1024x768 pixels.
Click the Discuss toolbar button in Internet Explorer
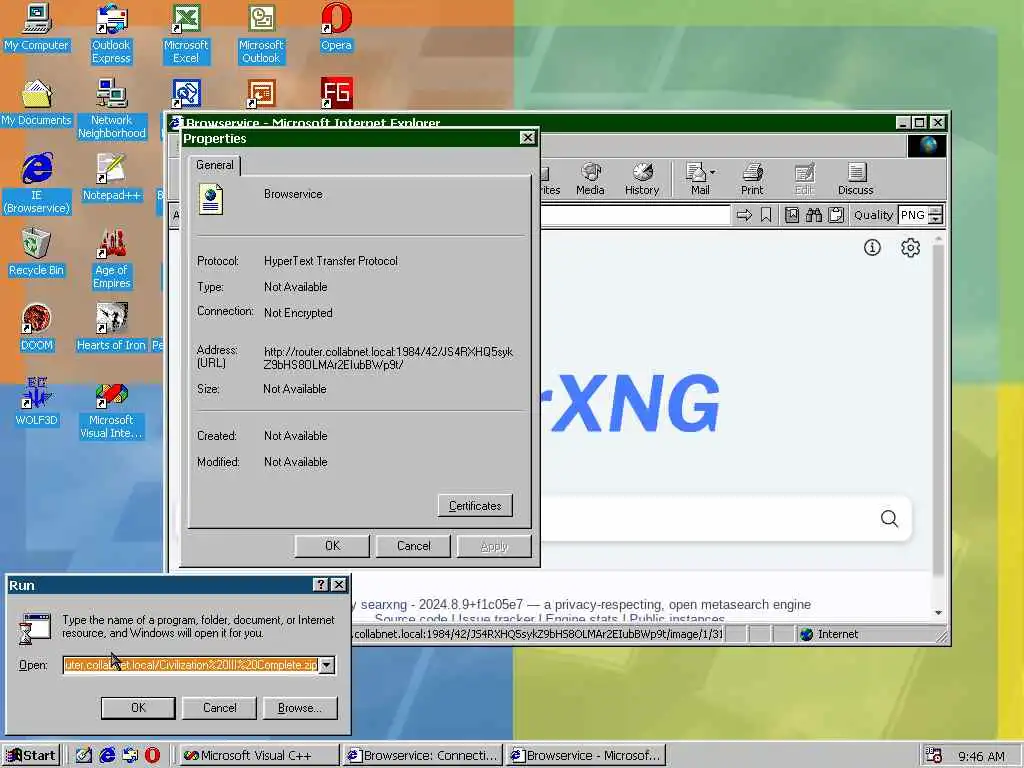856,179
